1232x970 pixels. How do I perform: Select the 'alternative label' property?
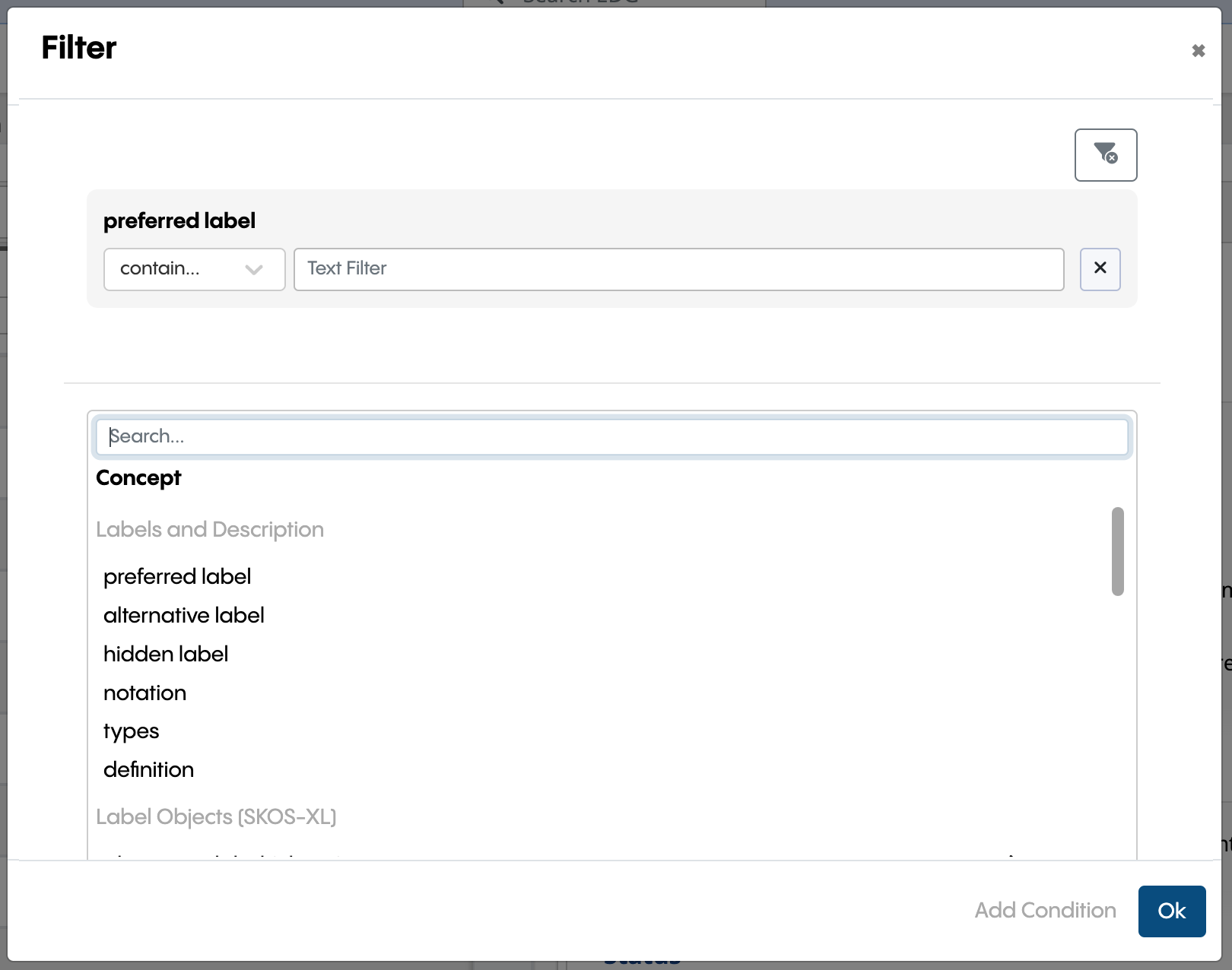(x=183, y=616)
